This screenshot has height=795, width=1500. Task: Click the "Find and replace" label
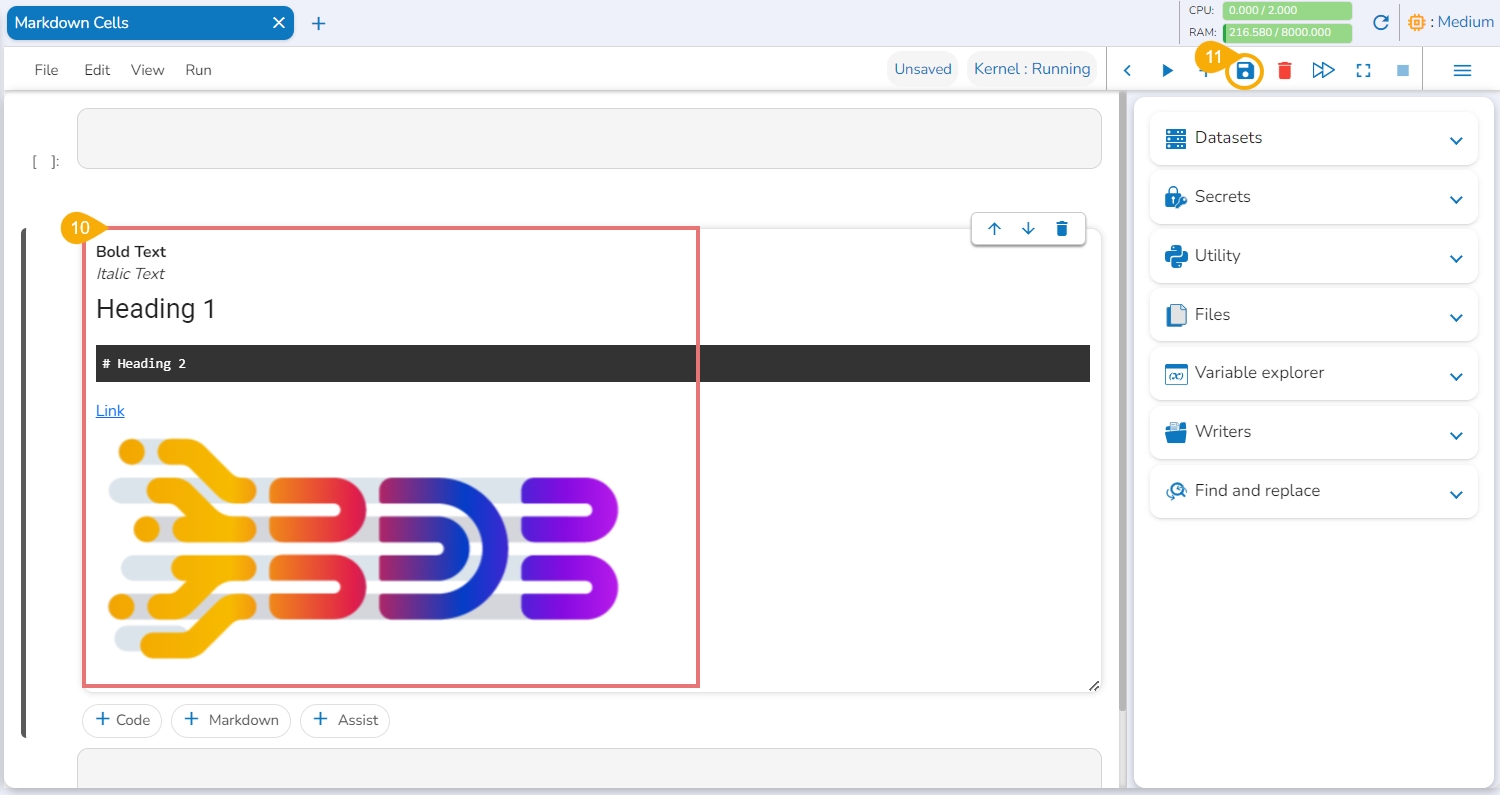[1257, 491]
